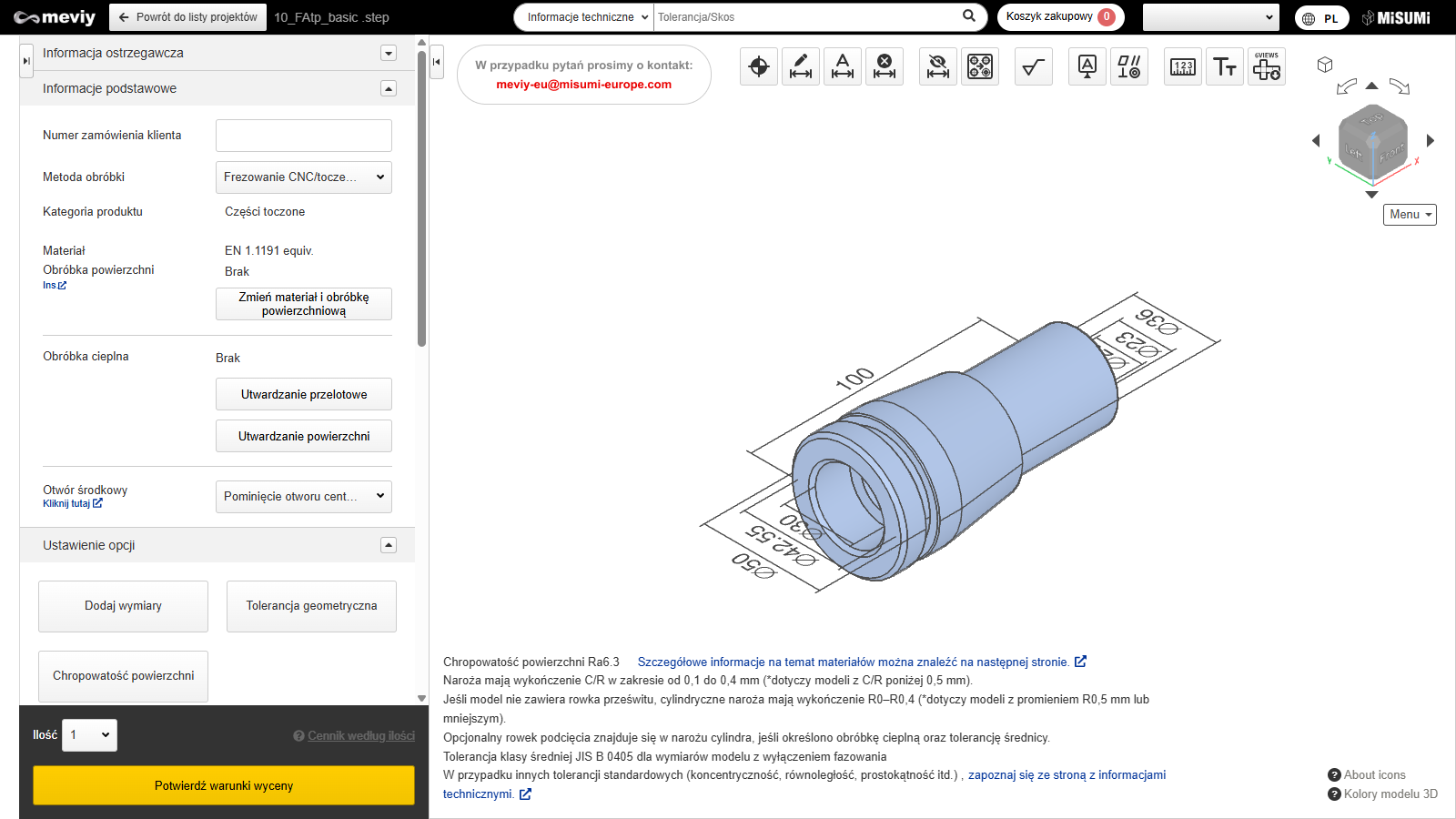Open the Metoda obróbki dropdown
Viewport: 1456px width, 819px height.
click(x=303, y=177)
